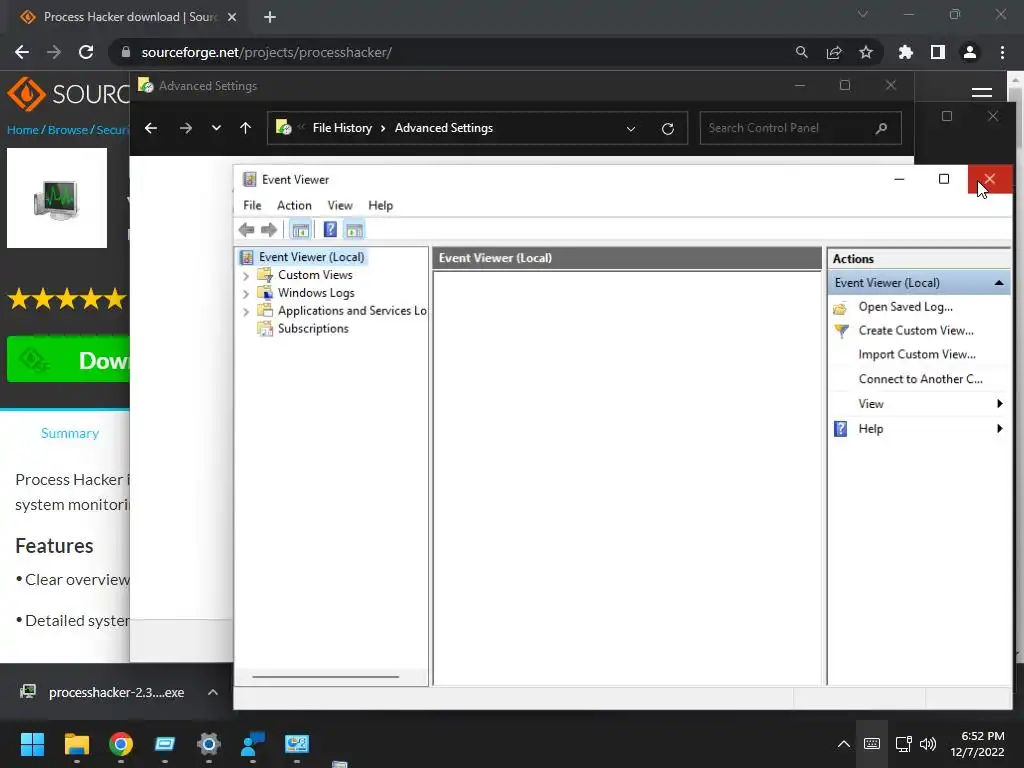
Task: Open Chrome three-dot menu
Action: [x=1002, y=52]
